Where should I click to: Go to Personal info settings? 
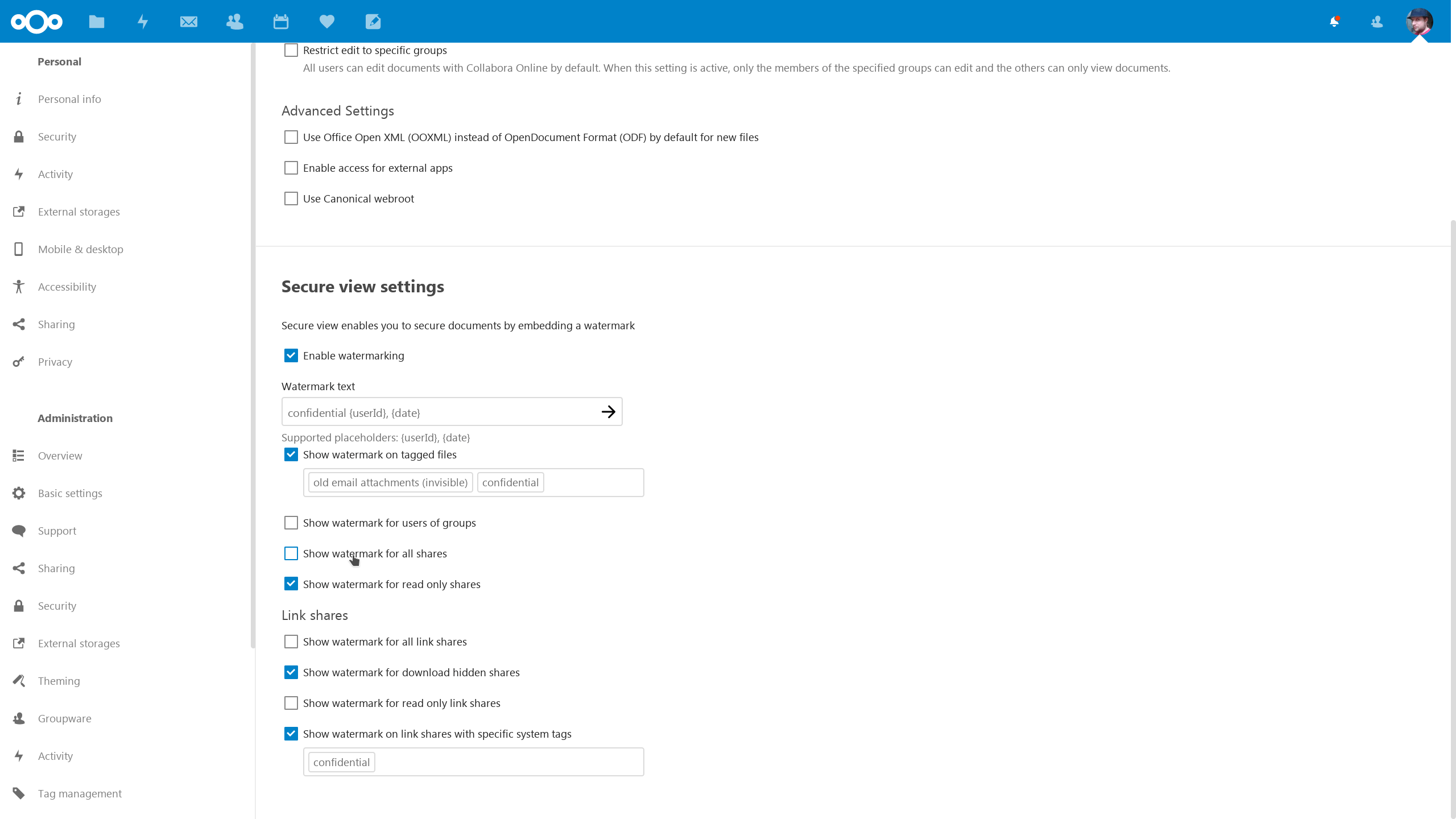pyautogui.click(x=69, y=99)
